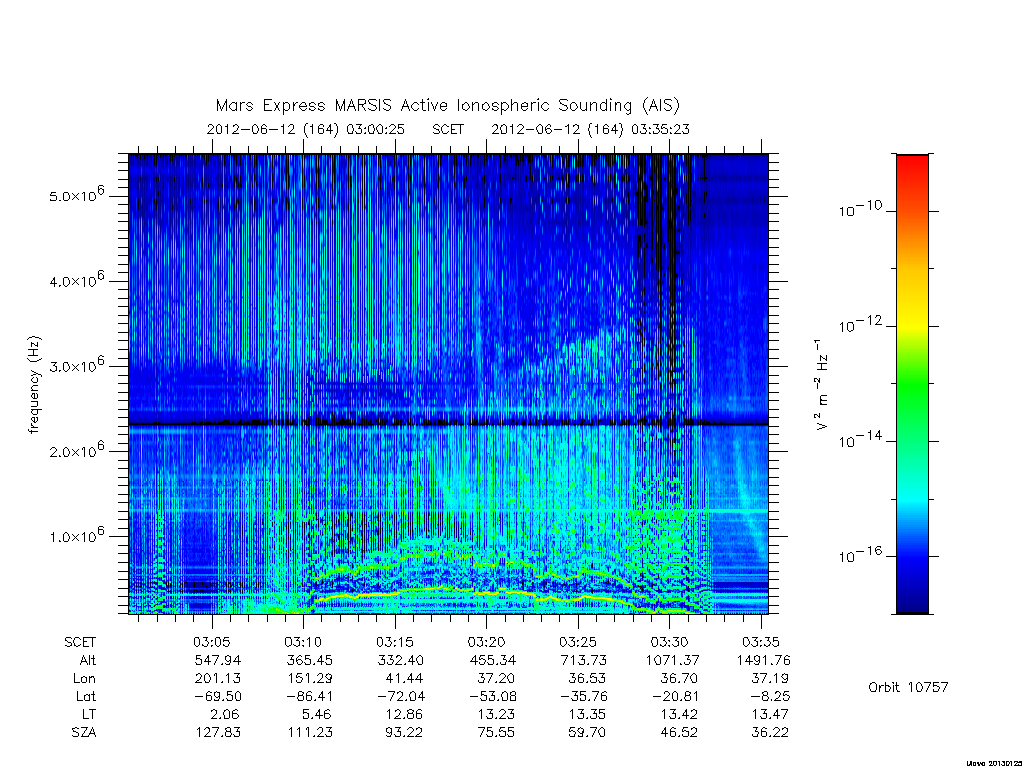Select local time value "5.46"
Image resolution: width=1024 pixels, height=768 pixels.
click(x=317, y=714)
